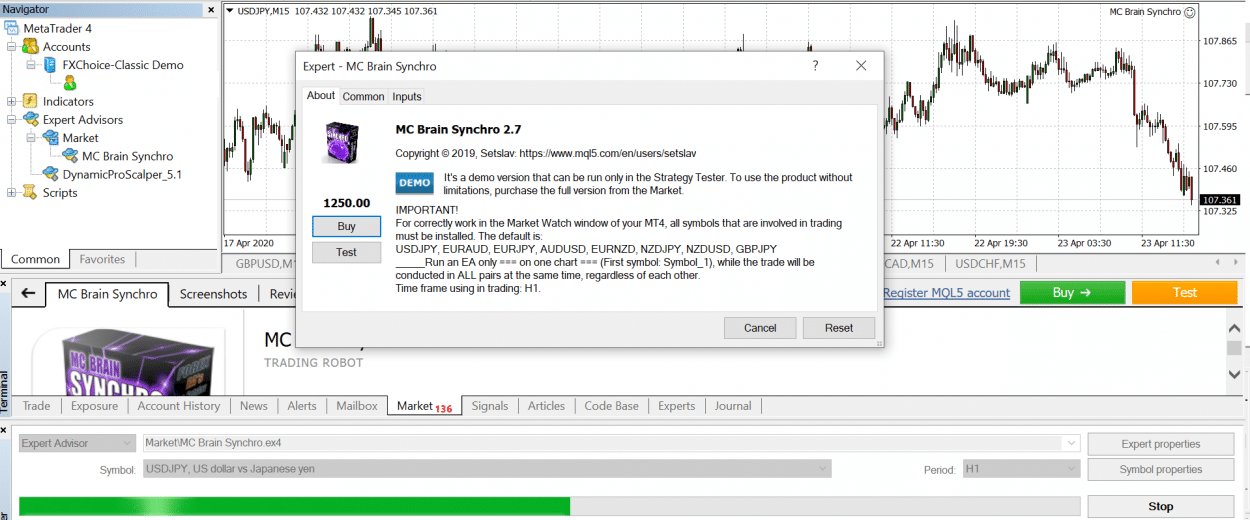This screenshot has height=520, width=1250.
Task: Click the Expert Advisors folder icon
Action: tap(30, 119)
